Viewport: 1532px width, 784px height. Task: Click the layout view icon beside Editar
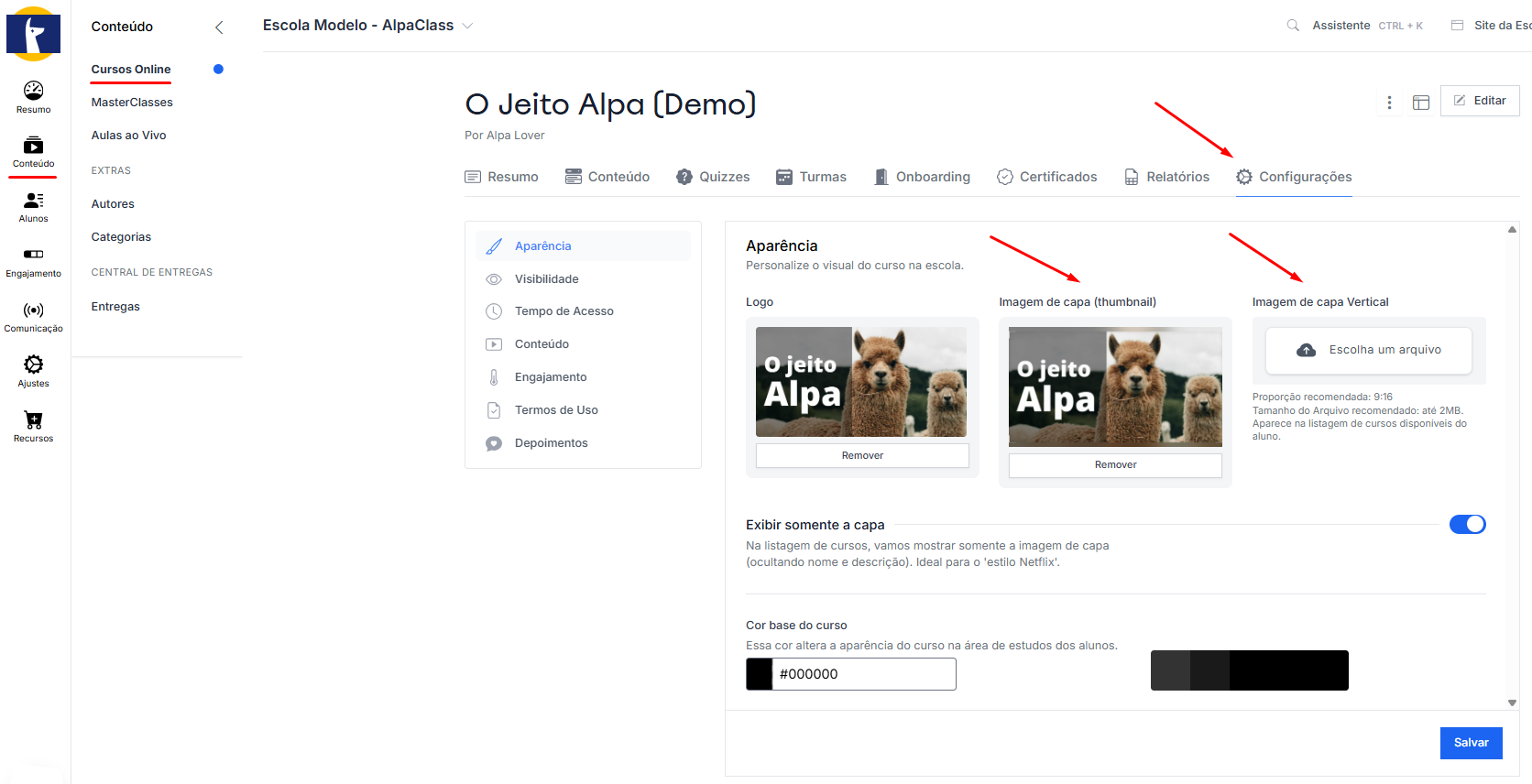(1420, 103)
